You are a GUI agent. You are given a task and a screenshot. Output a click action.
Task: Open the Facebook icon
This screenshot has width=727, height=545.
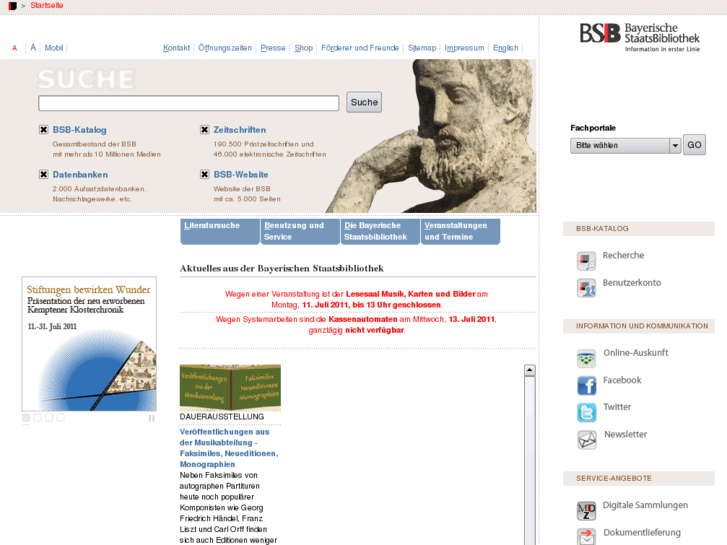(586, 385)
